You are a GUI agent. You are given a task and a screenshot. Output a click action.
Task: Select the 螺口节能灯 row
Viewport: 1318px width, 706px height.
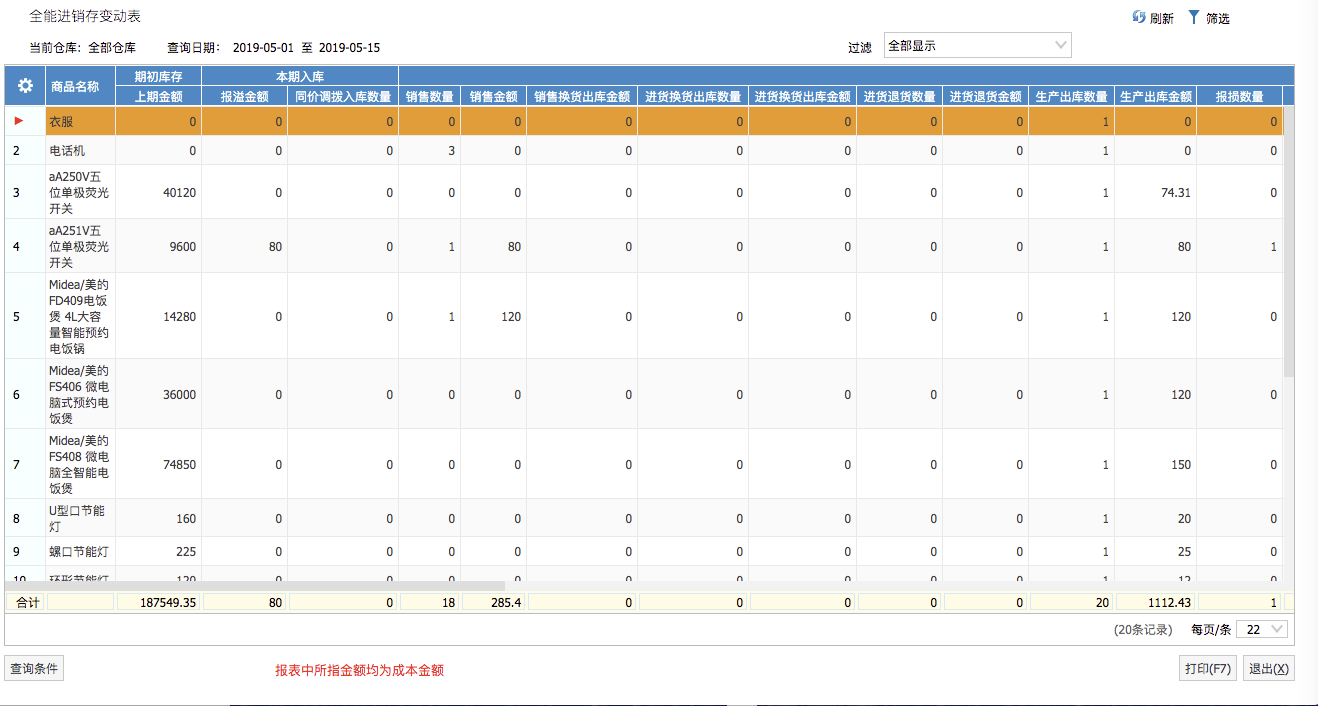644,551
